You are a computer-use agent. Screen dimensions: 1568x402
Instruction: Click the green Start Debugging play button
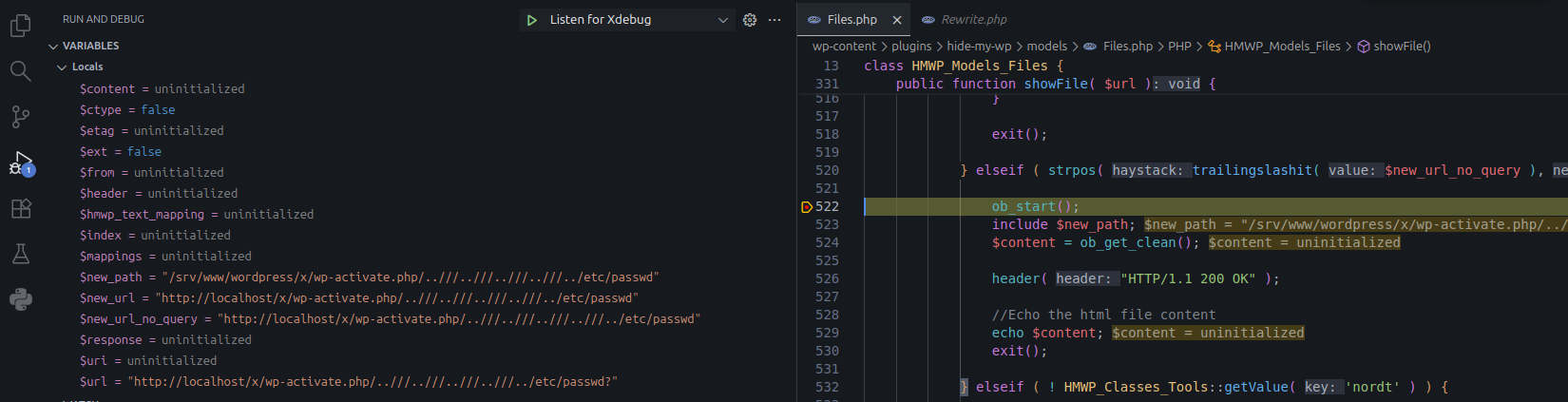point(532,20)
